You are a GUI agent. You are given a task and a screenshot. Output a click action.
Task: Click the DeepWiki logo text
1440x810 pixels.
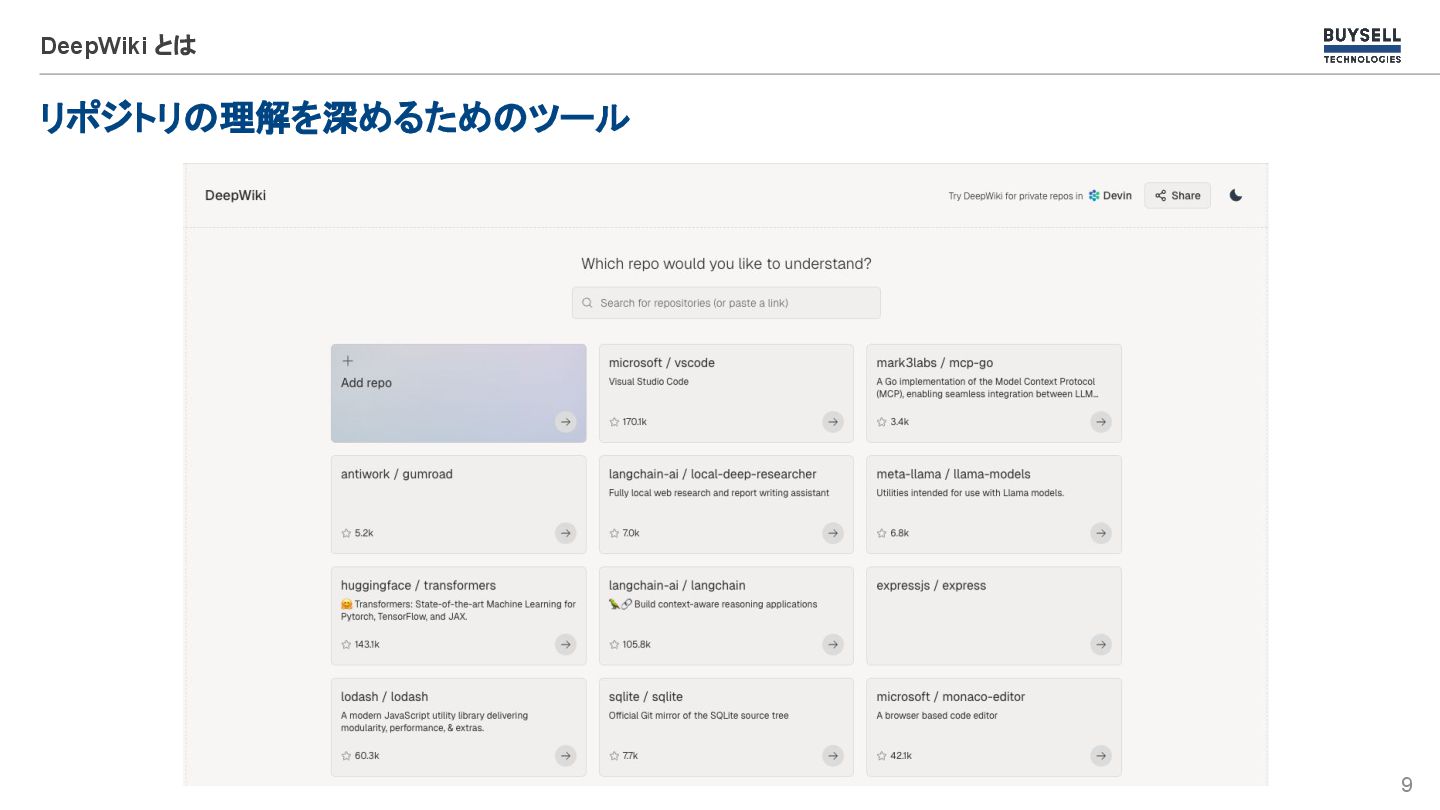tap(235, 195)
